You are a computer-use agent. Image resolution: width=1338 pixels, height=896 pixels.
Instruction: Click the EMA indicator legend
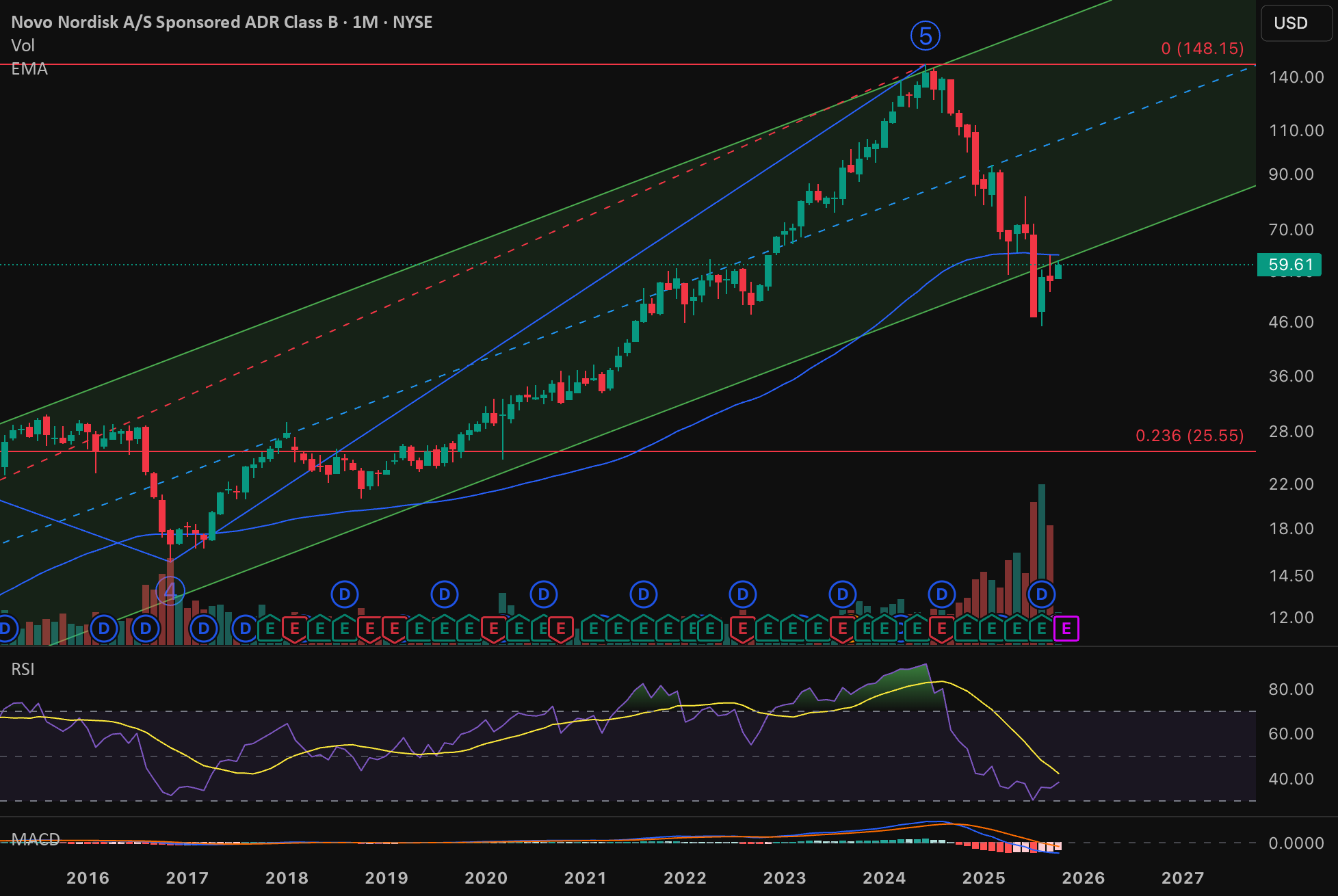click(29, 69)
